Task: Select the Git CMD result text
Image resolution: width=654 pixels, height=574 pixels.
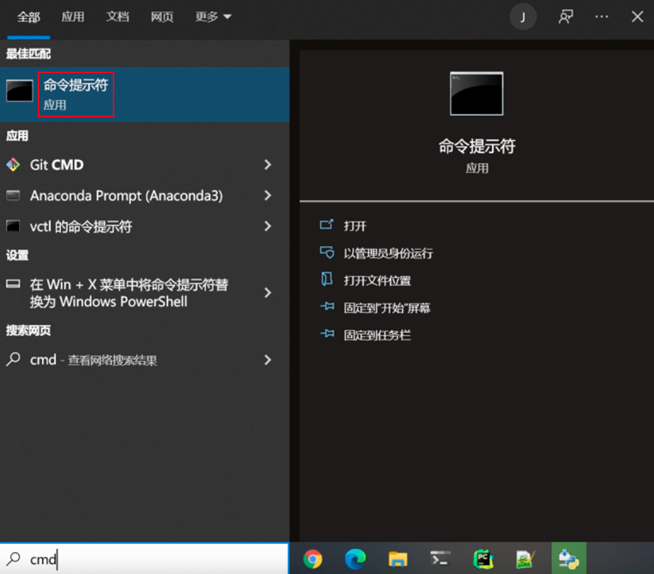Action: [x=57, y=165]
